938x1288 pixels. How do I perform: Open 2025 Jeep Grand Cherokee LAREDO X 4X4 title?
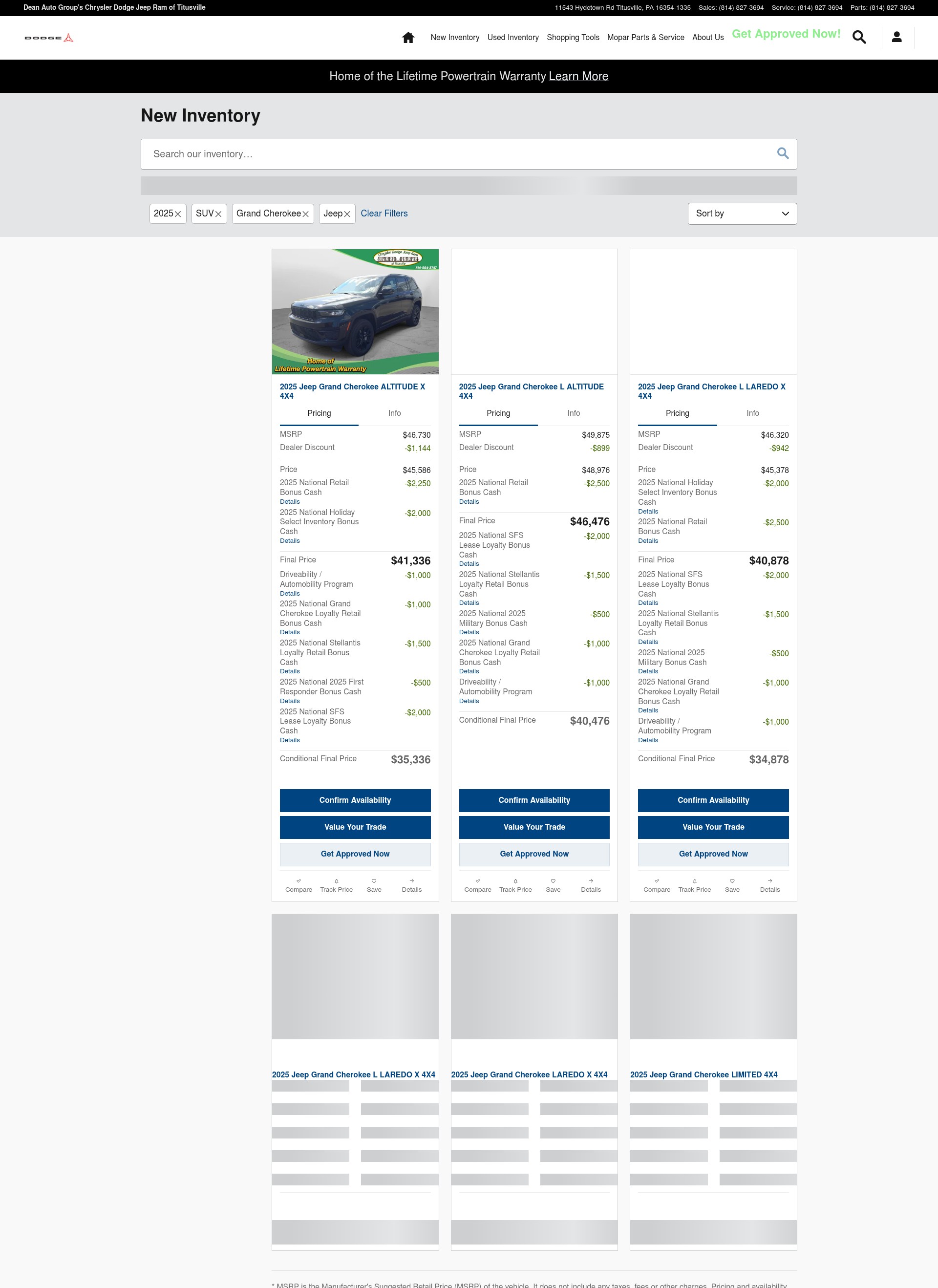point(529,1074)
